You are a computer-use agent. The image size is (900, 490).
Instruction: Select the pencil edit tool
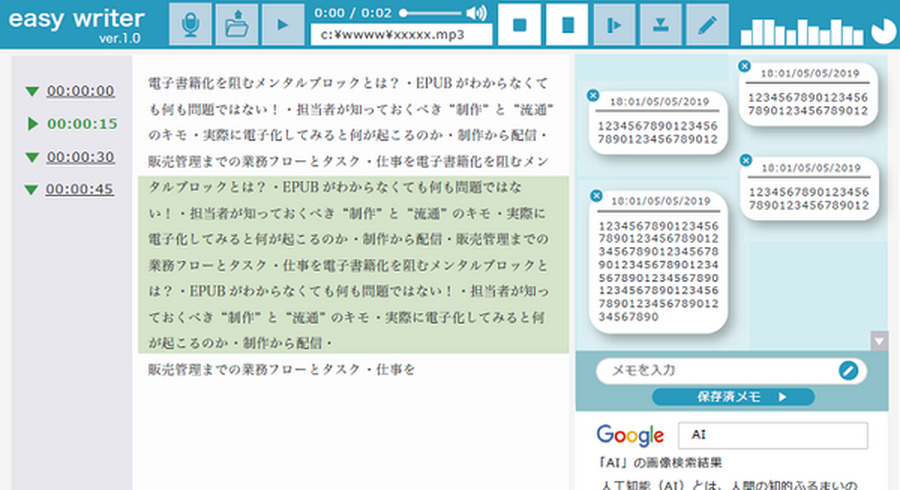pos(708,24)
